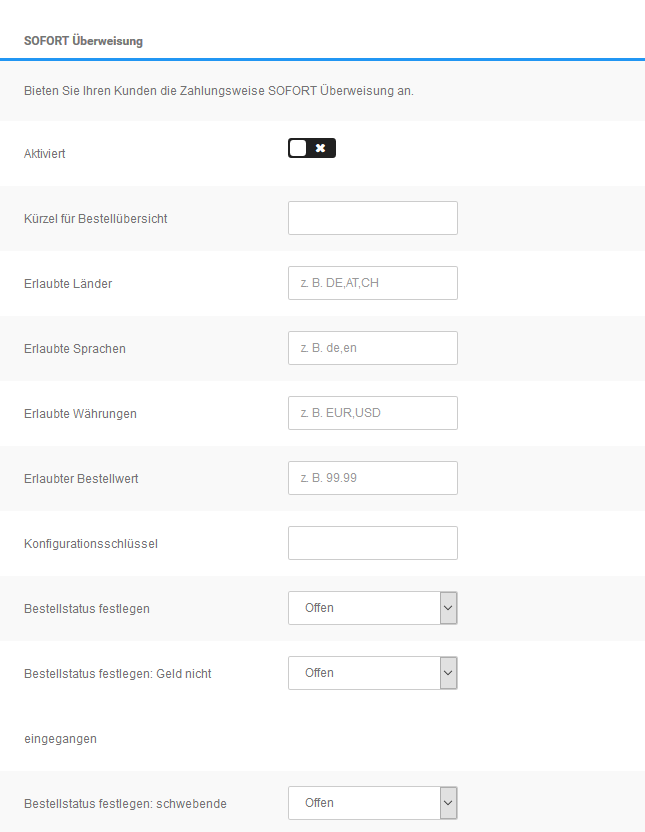This screenshot has width=645, height=832.
Task: Click the X icon on the Aktiviert switch
Action: click(320, 147)
